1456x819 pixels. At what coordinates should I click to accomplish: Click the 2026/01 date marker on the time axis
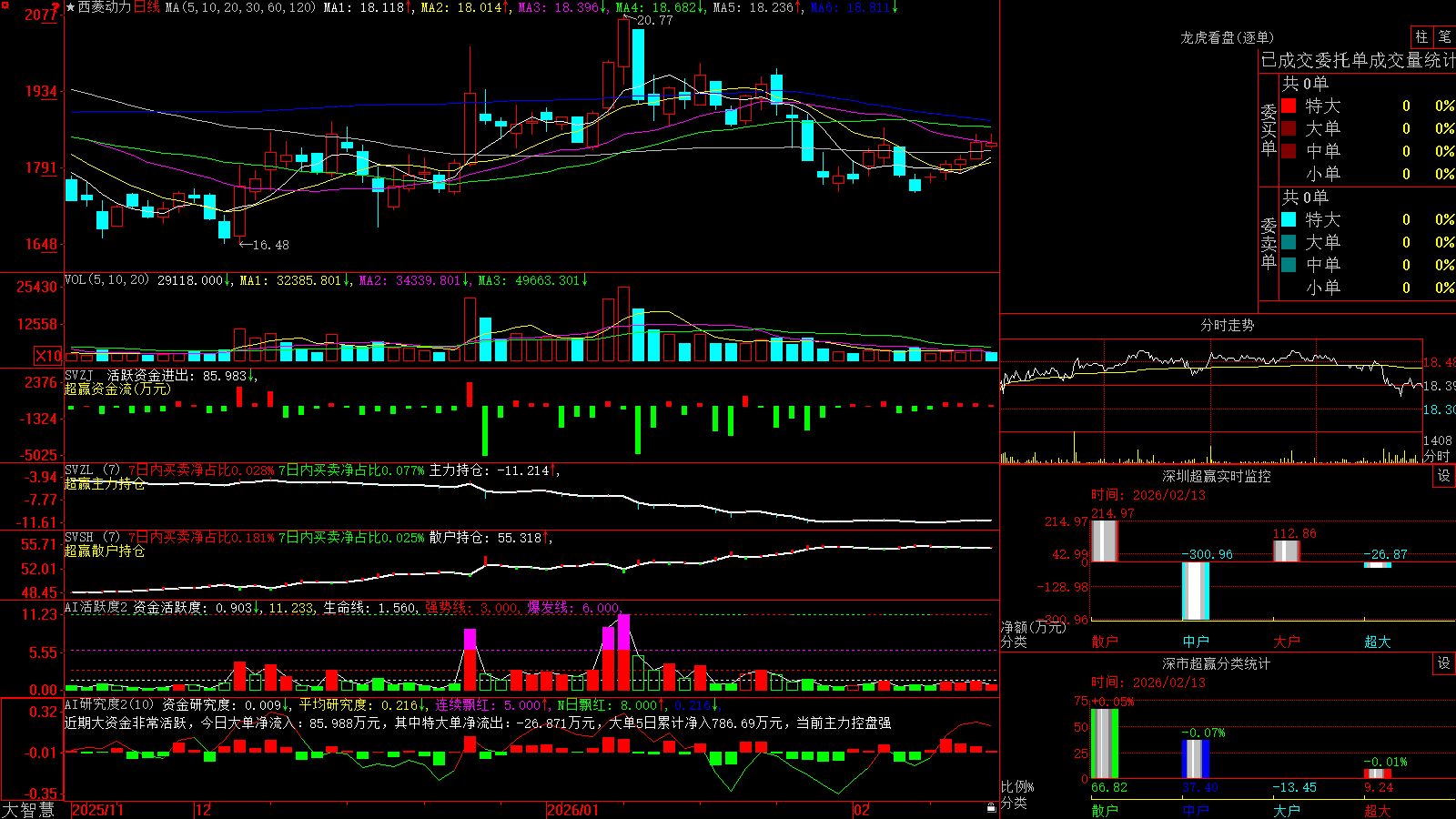pyautogui.click(x=573, y=810)
